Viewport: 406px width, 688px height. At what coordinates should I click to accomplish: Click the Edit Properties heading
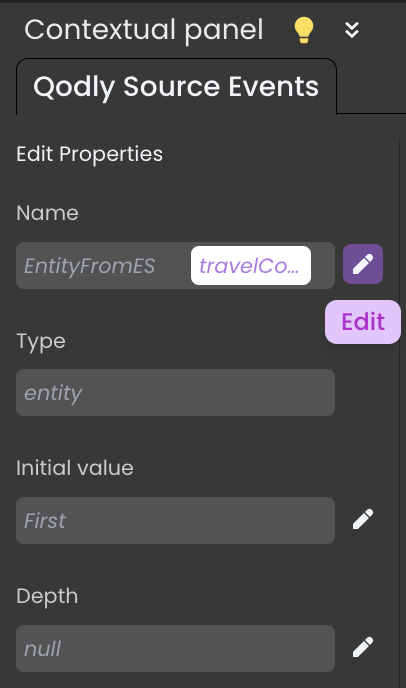(x=90, y=154)
